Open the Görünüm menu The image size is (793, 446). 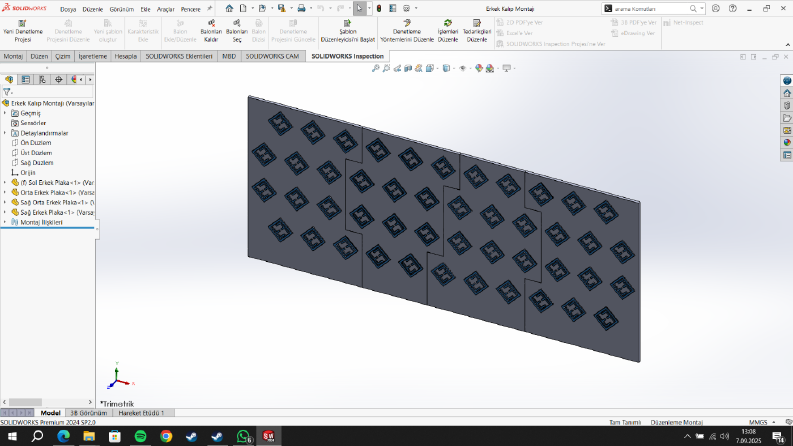[122, 9]
